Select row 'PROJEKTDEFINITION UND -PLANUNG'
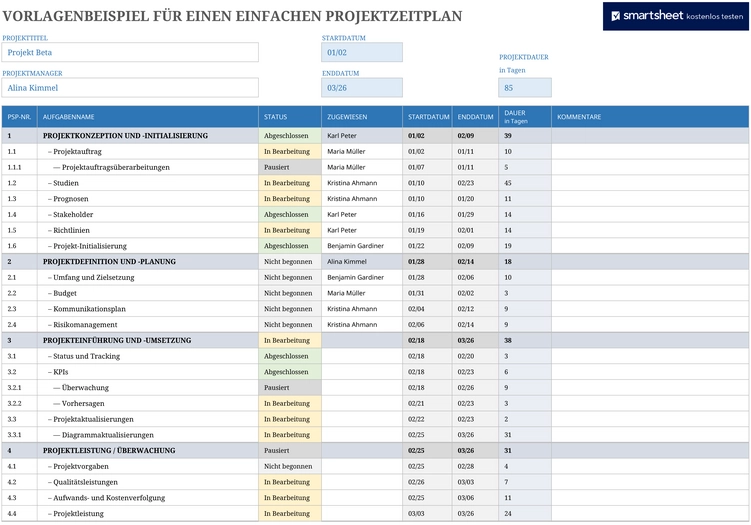The width and height of the screenshot is (751, 525). click(x=375, y=262)
